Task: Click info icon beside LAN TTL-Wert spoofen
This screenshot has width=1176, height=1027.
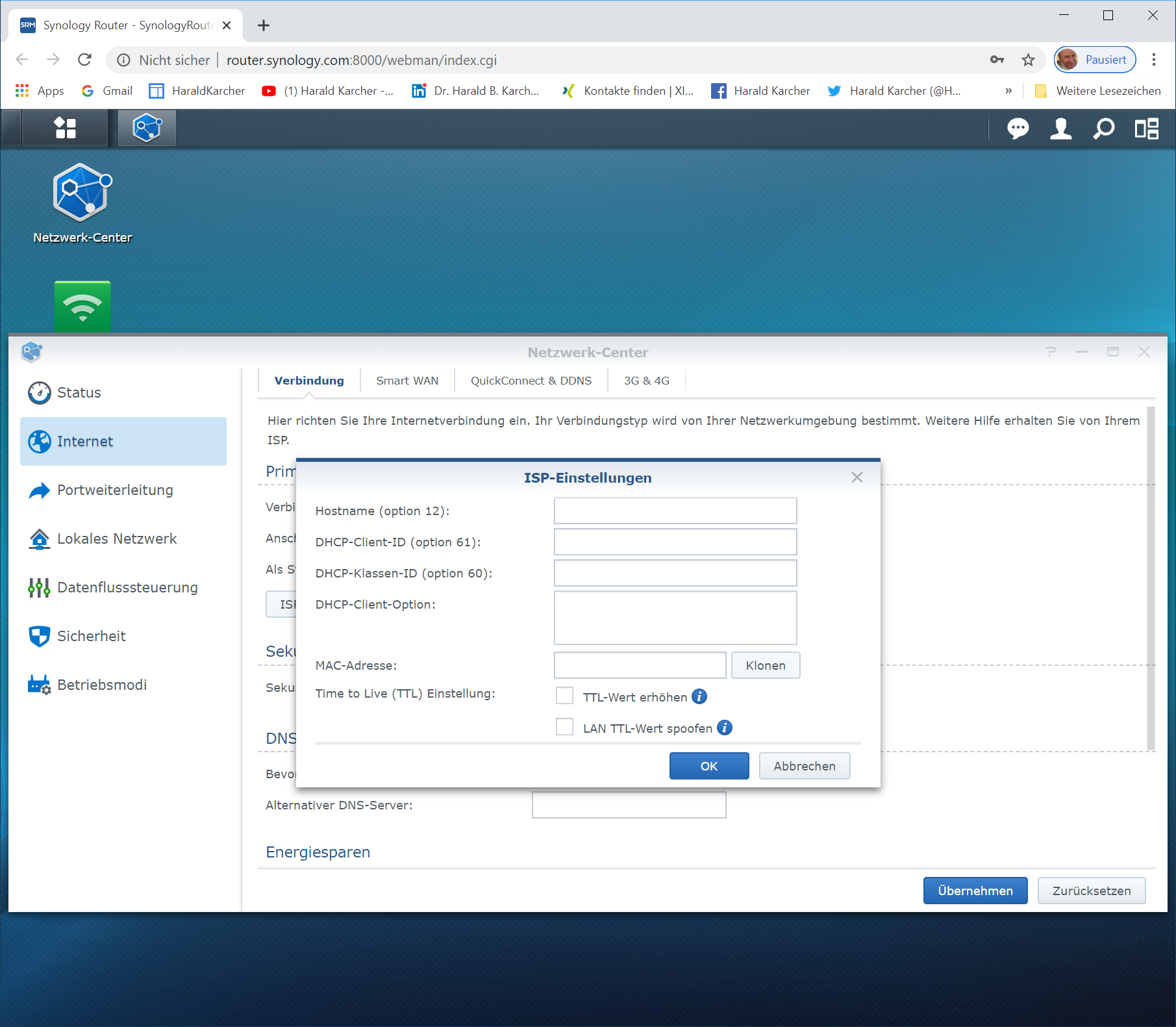Action: pyautogui.click(x=725, y=728)
